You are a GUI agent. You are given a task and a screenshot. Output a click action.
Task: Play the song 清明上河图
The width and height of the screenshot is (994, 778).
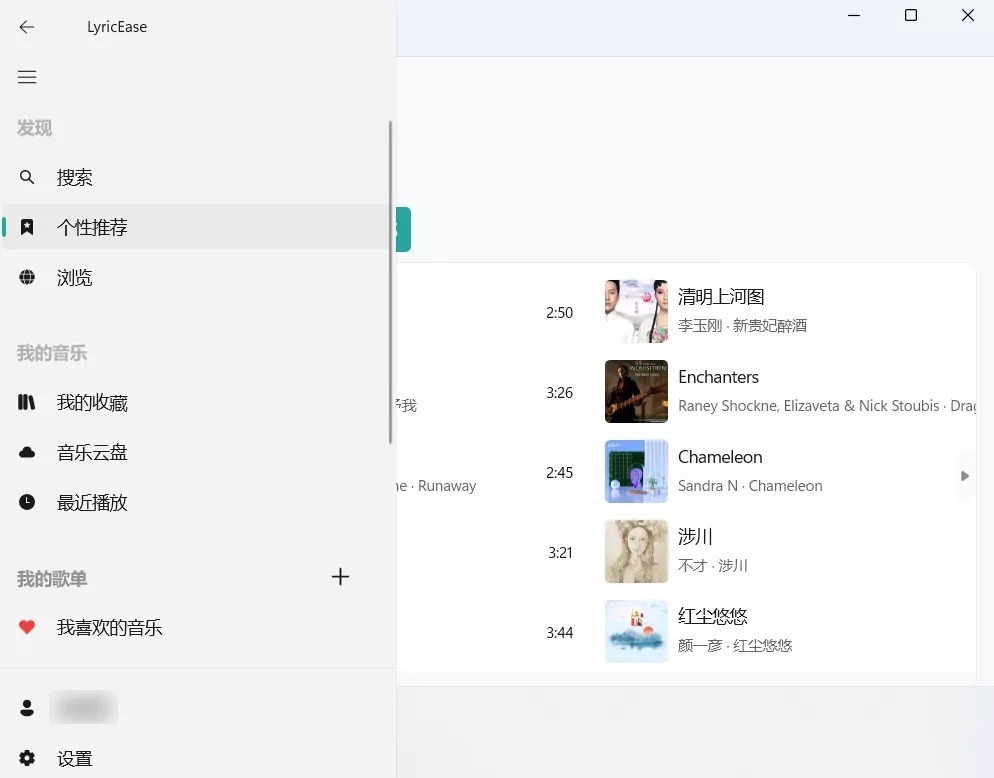(721, 297)
